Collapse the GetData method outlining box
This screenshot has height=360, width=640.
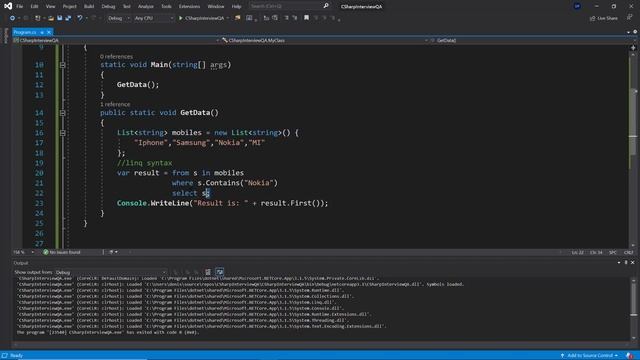[x=62, y=113]
